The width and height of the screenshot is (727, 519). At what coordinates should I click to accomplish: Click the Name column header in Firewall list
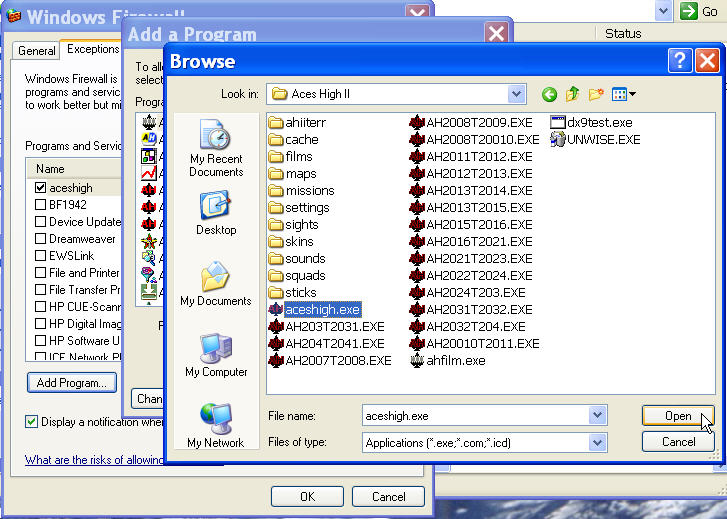[74, 169]
